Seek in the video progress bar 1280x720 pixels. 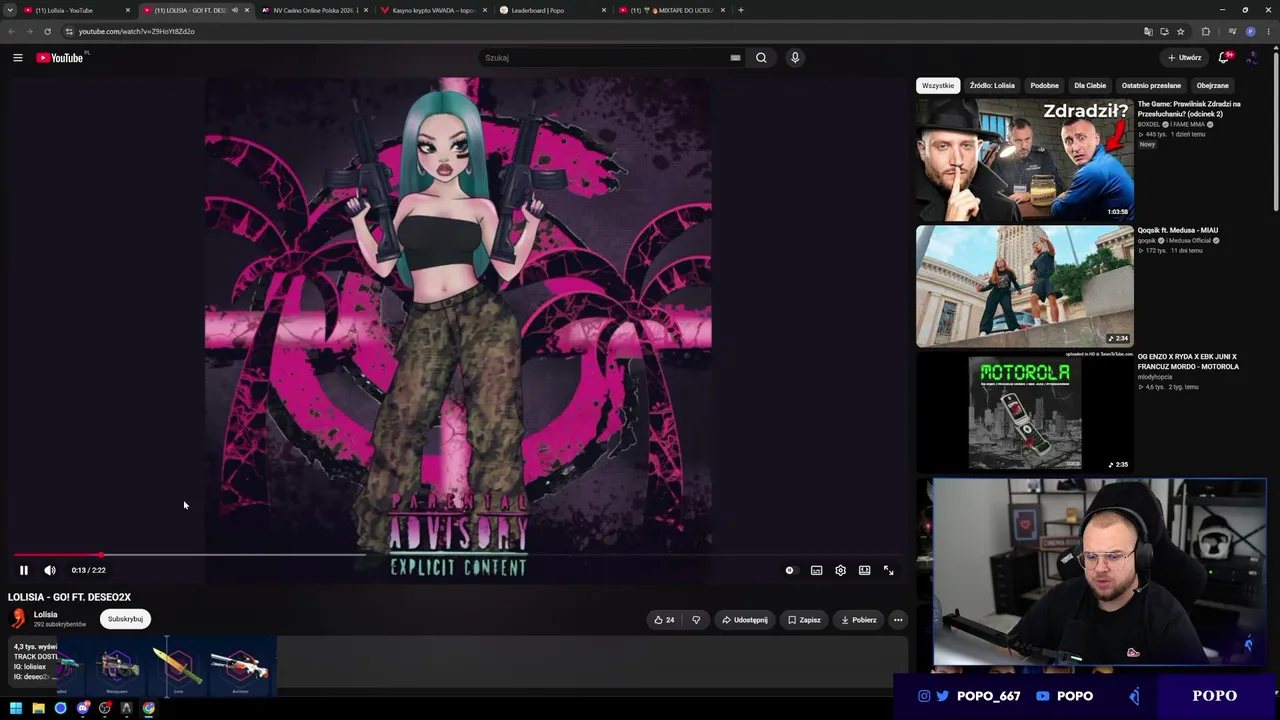pos(458,555)
